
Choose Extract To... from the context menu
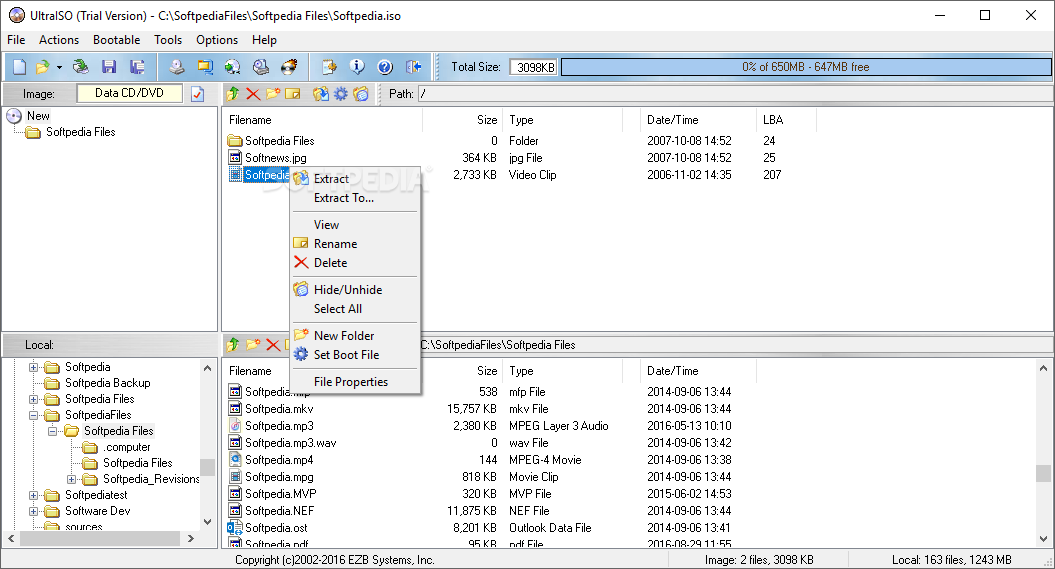355,198
